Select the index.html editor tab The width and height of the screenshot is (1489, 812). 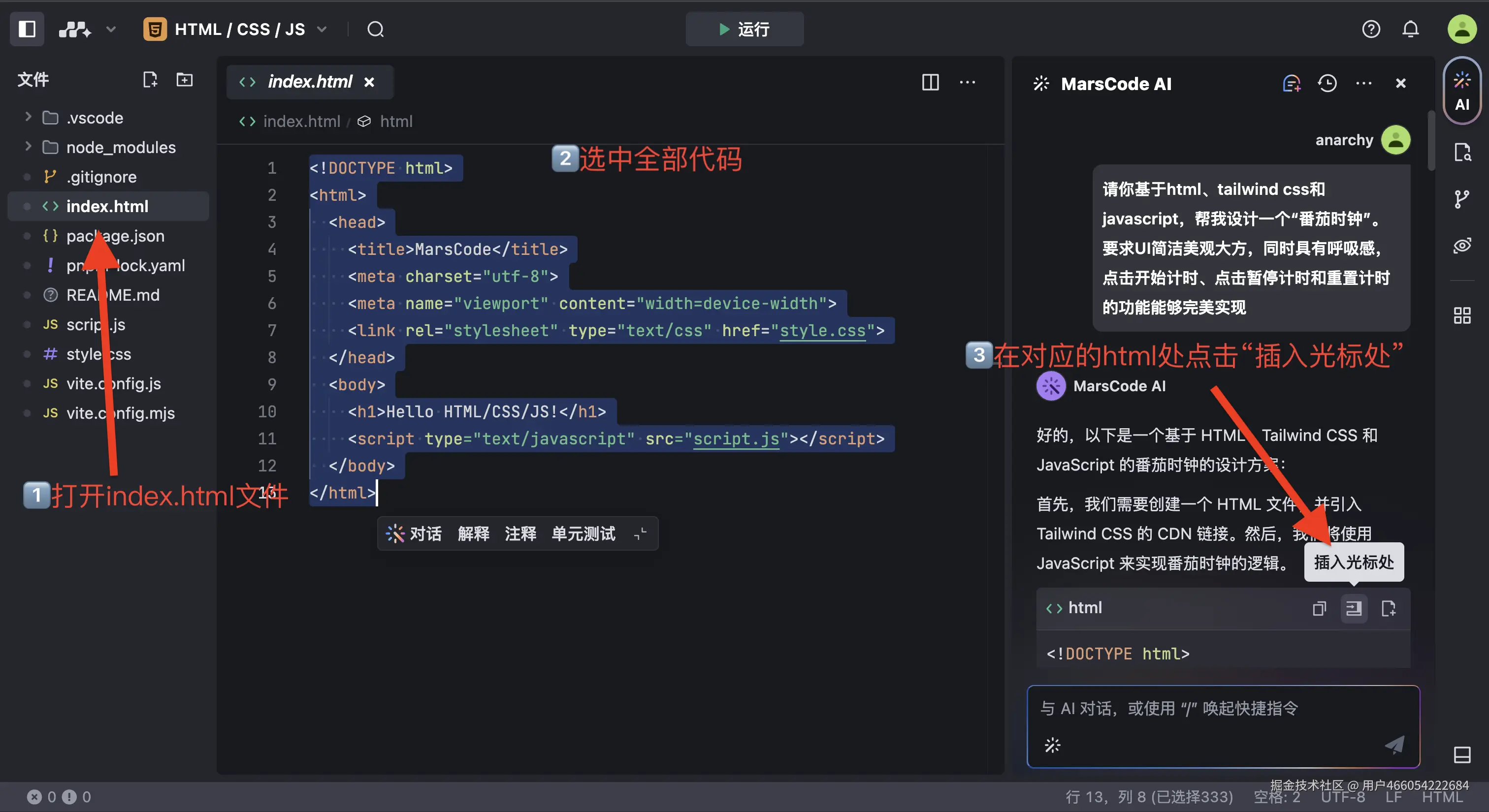(309, 82)
